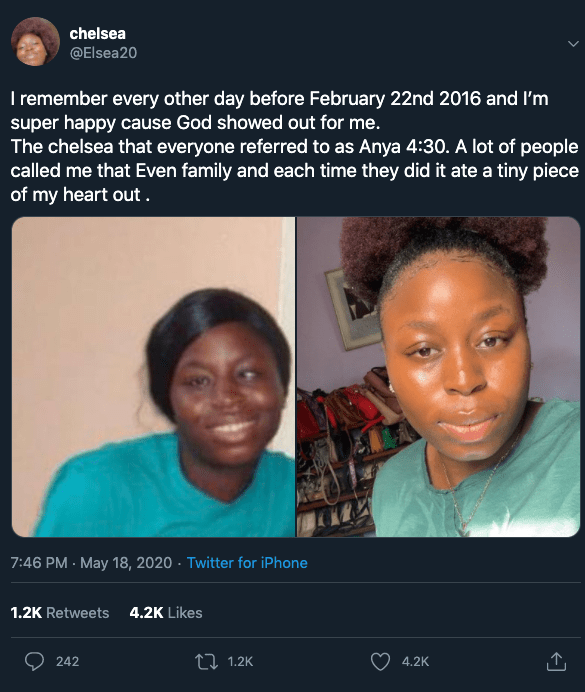585x692 pixels.
Task: Click the 4.2K count beside heart
Action: click(x=415, y=662)
